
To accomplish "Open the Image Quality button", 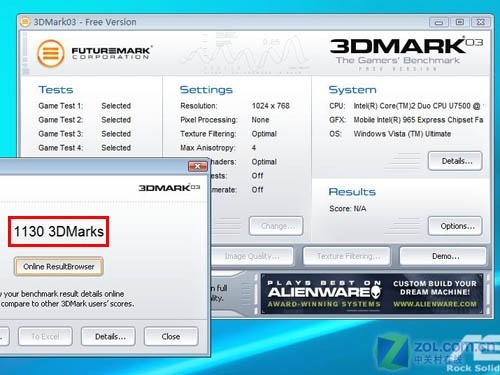I will (252, 256).
